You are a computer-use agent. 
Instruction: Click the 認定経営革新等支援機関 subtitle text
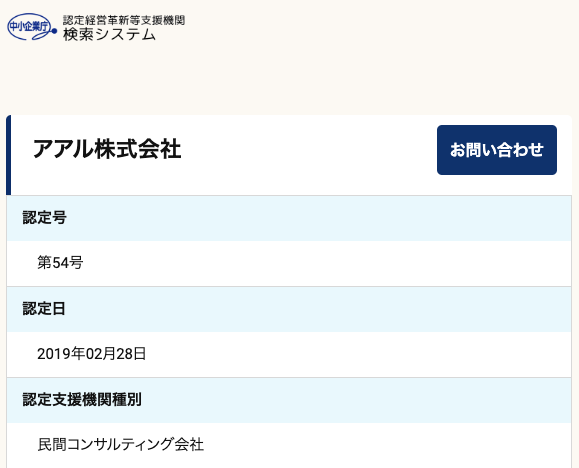[x=124, y=20]
